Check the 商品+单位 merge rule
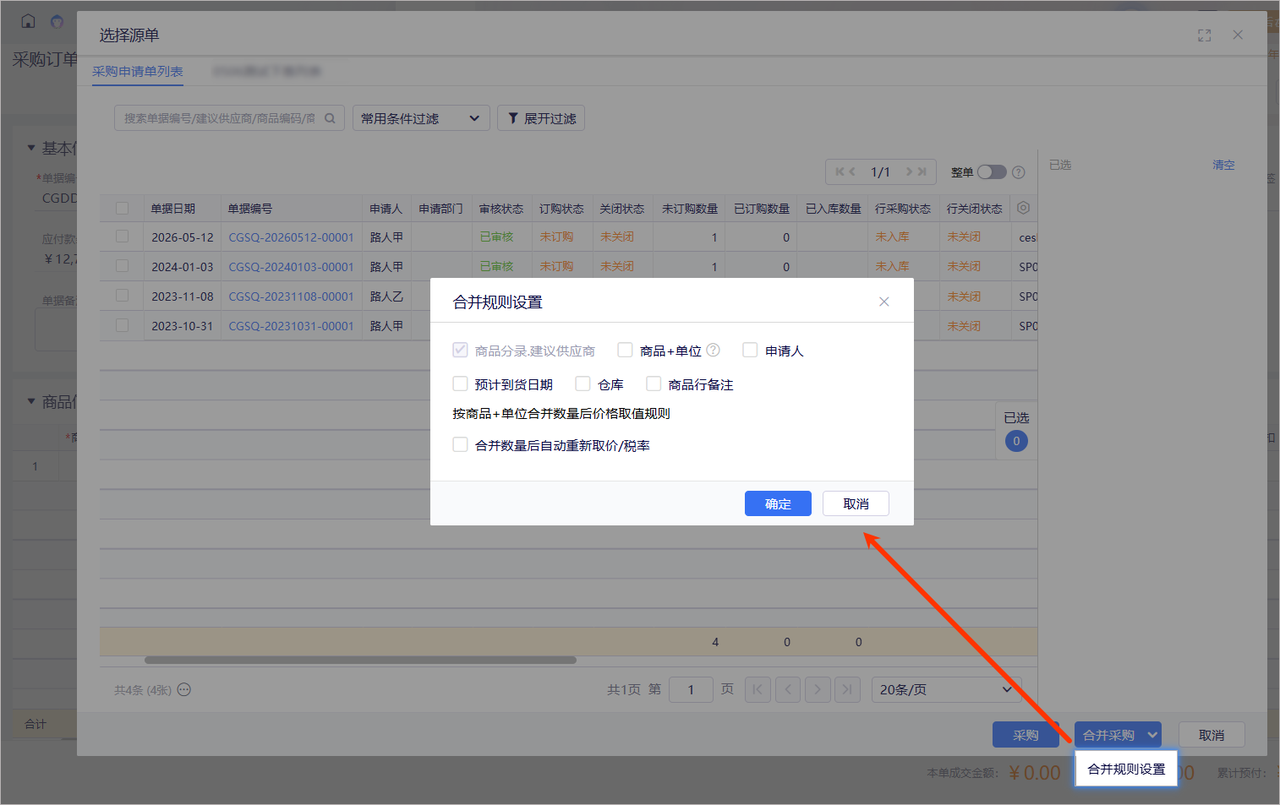The height and width of the screenshot is (805, 1280). tap(625, 350)
